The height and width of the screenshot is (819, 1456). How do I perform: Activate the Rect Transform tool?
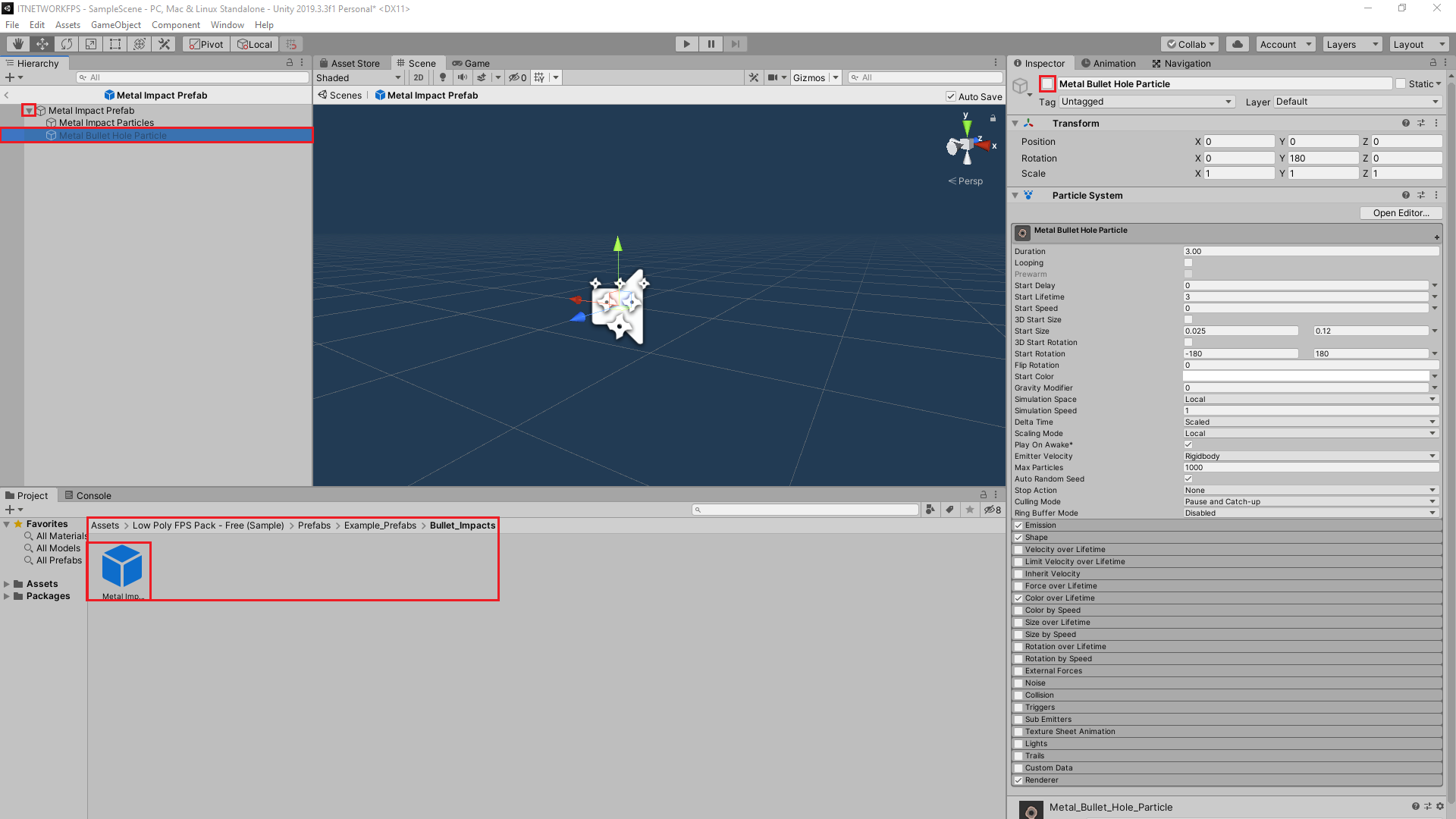click(115, 44)
